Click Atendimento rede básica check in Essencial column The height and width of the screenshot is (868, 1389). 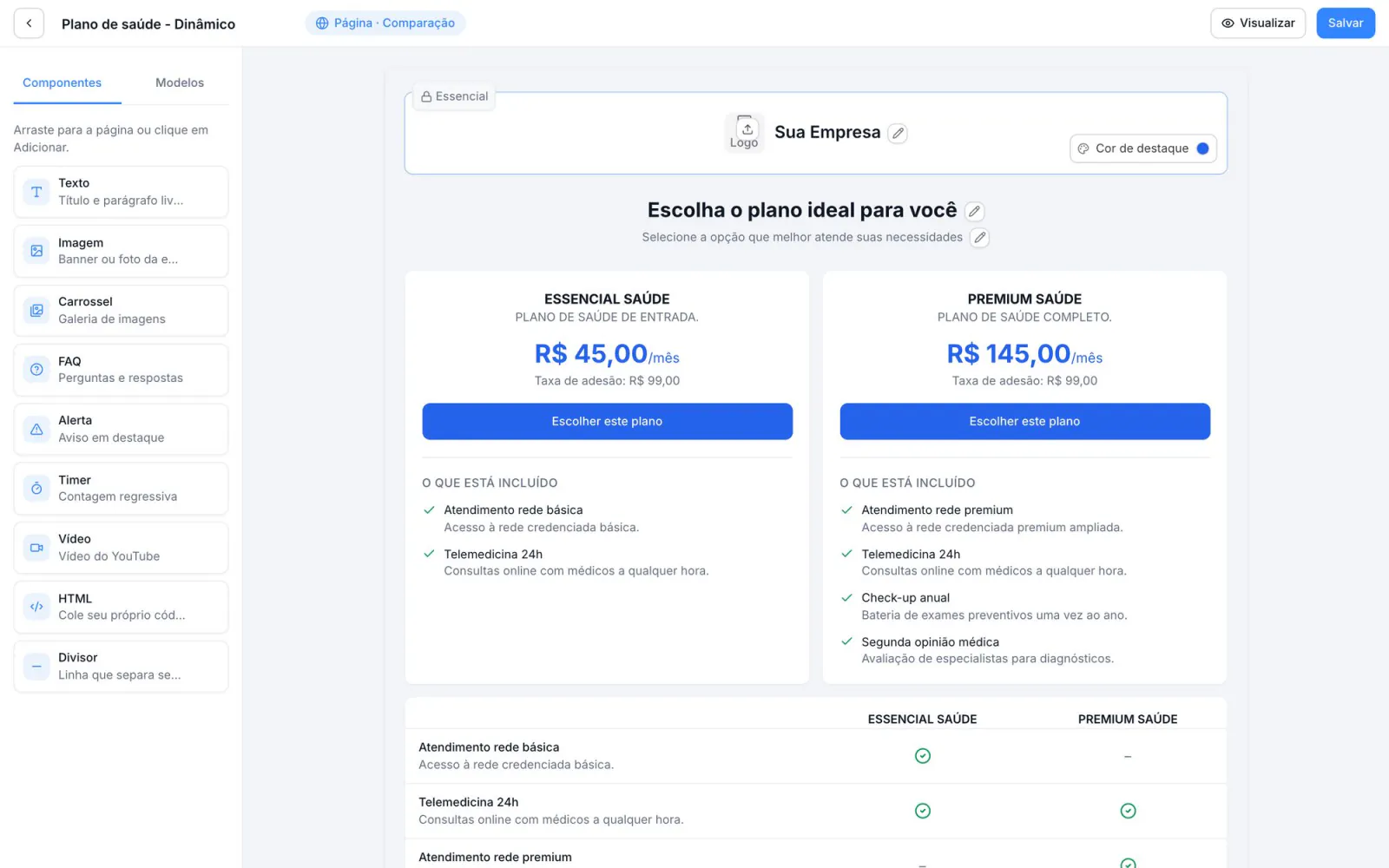point(923,756)
